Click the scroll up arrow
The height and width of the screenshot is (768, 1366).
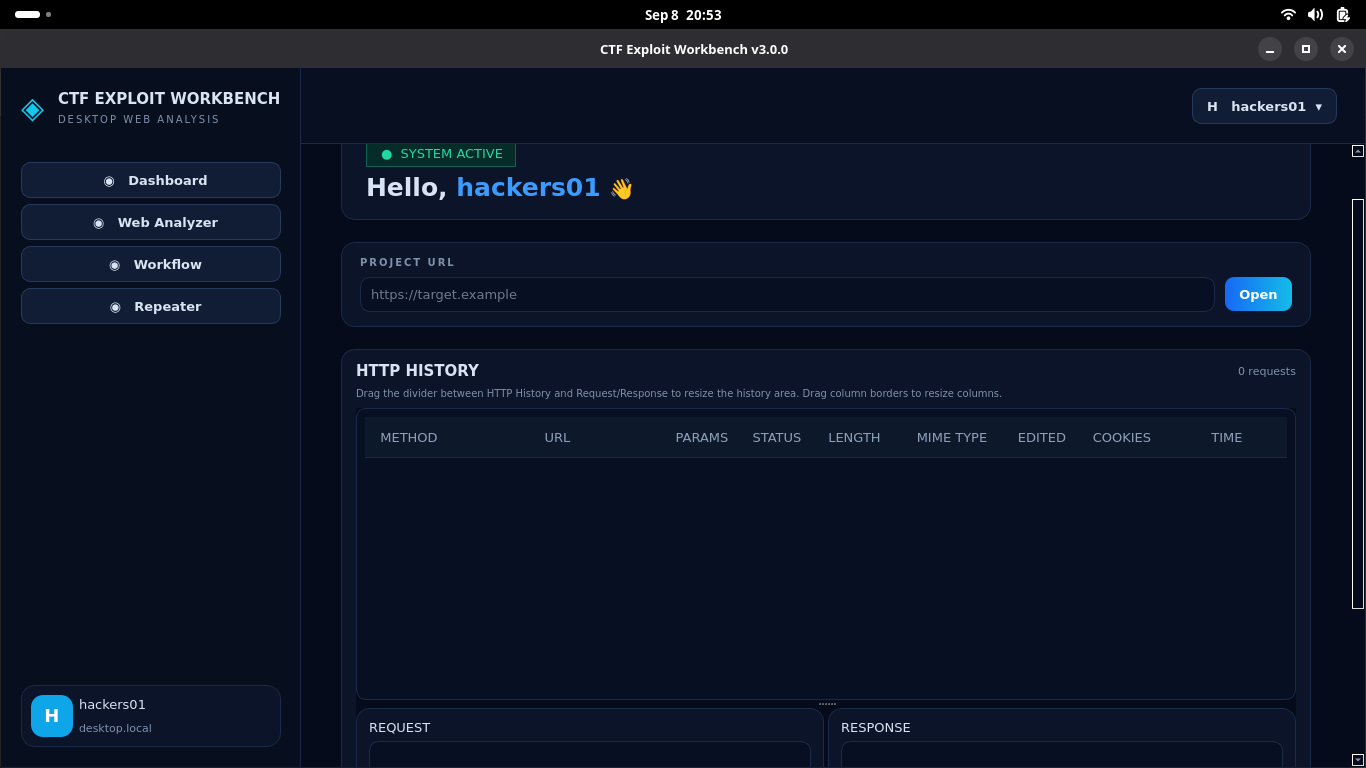click(x=1358, y=151)
